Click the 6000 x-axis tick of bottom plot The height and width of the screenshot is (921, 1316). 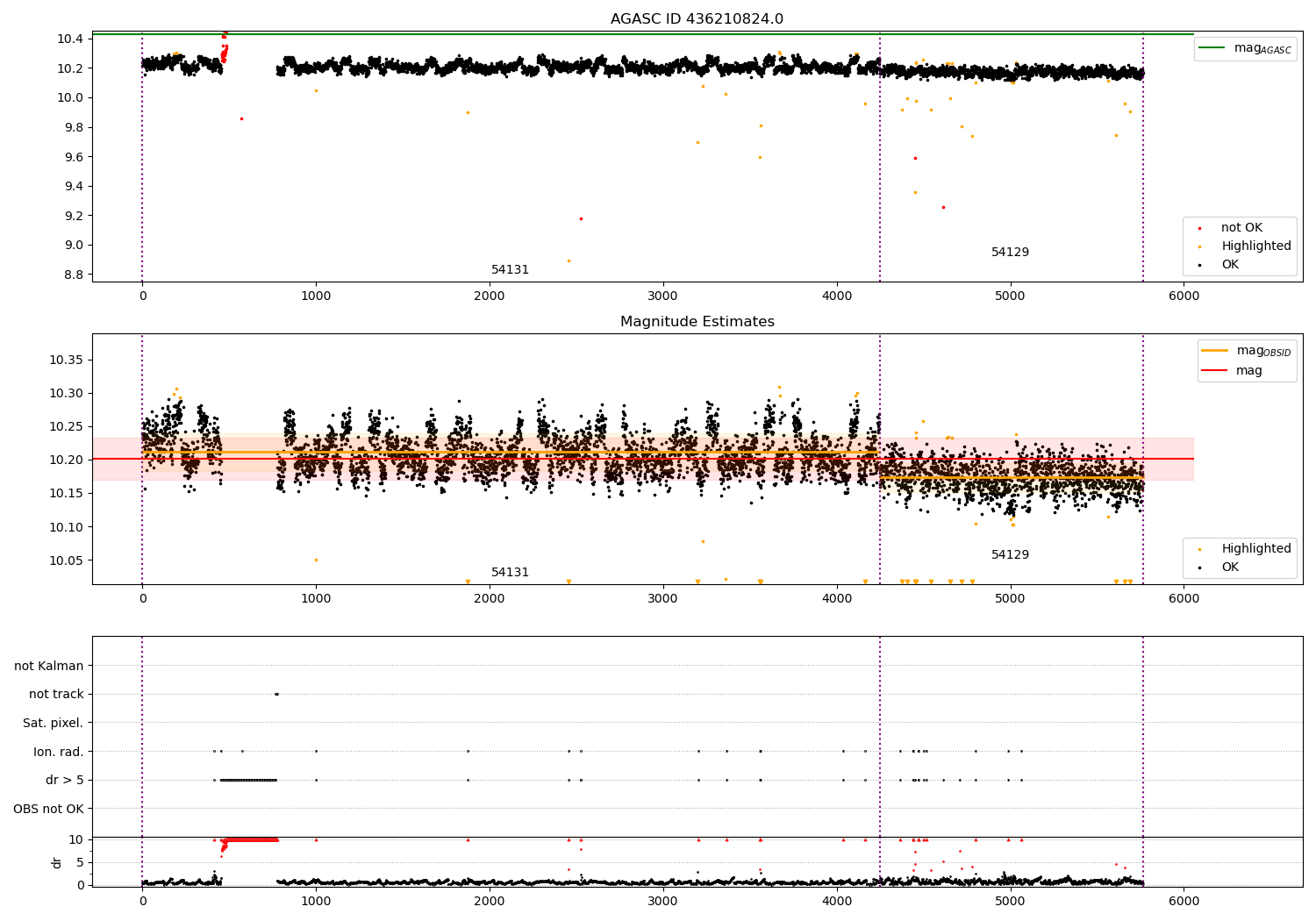point(1184,901)
